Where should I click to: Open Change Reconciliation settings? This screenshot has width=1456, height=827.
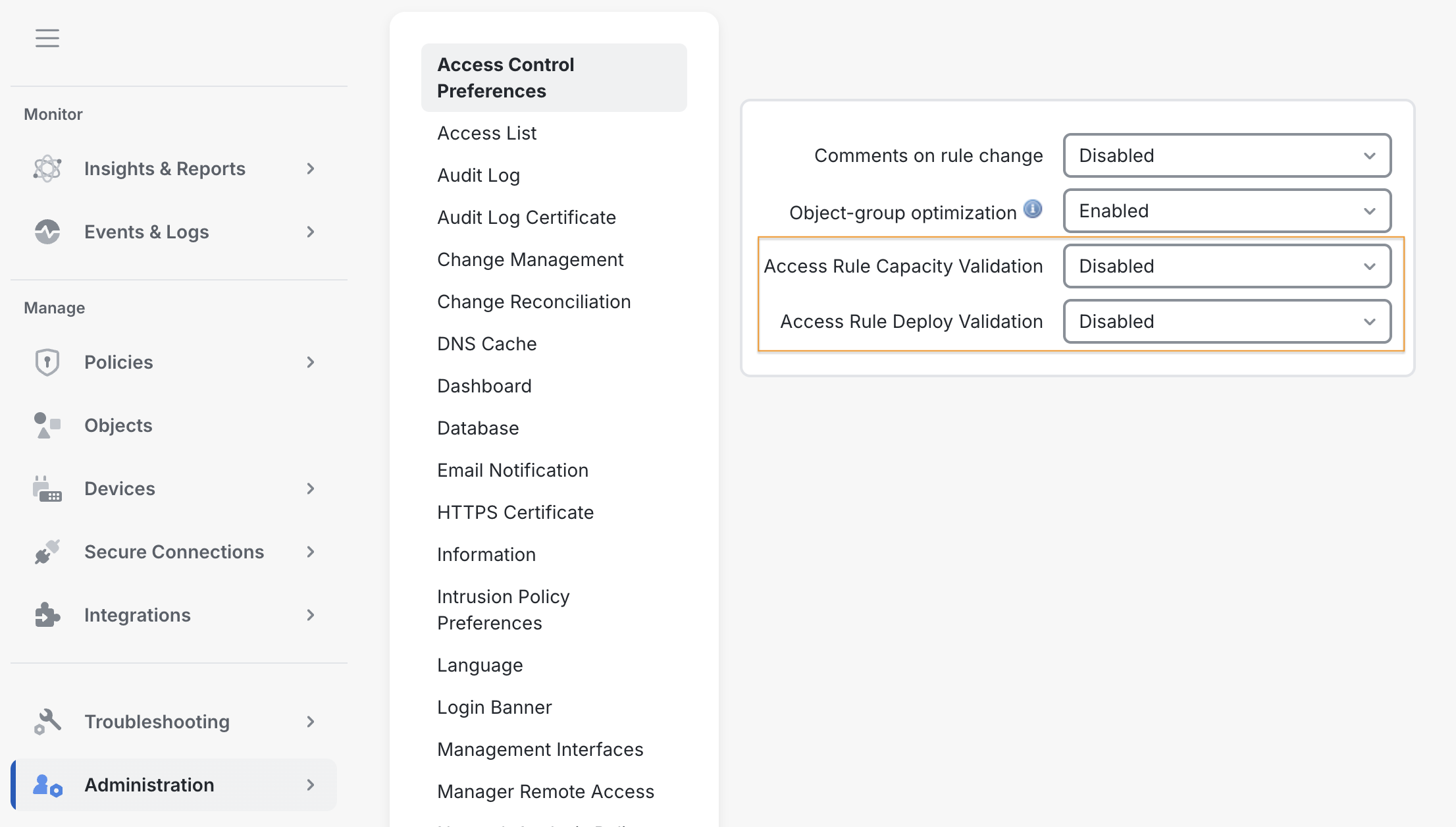point(534,302)
